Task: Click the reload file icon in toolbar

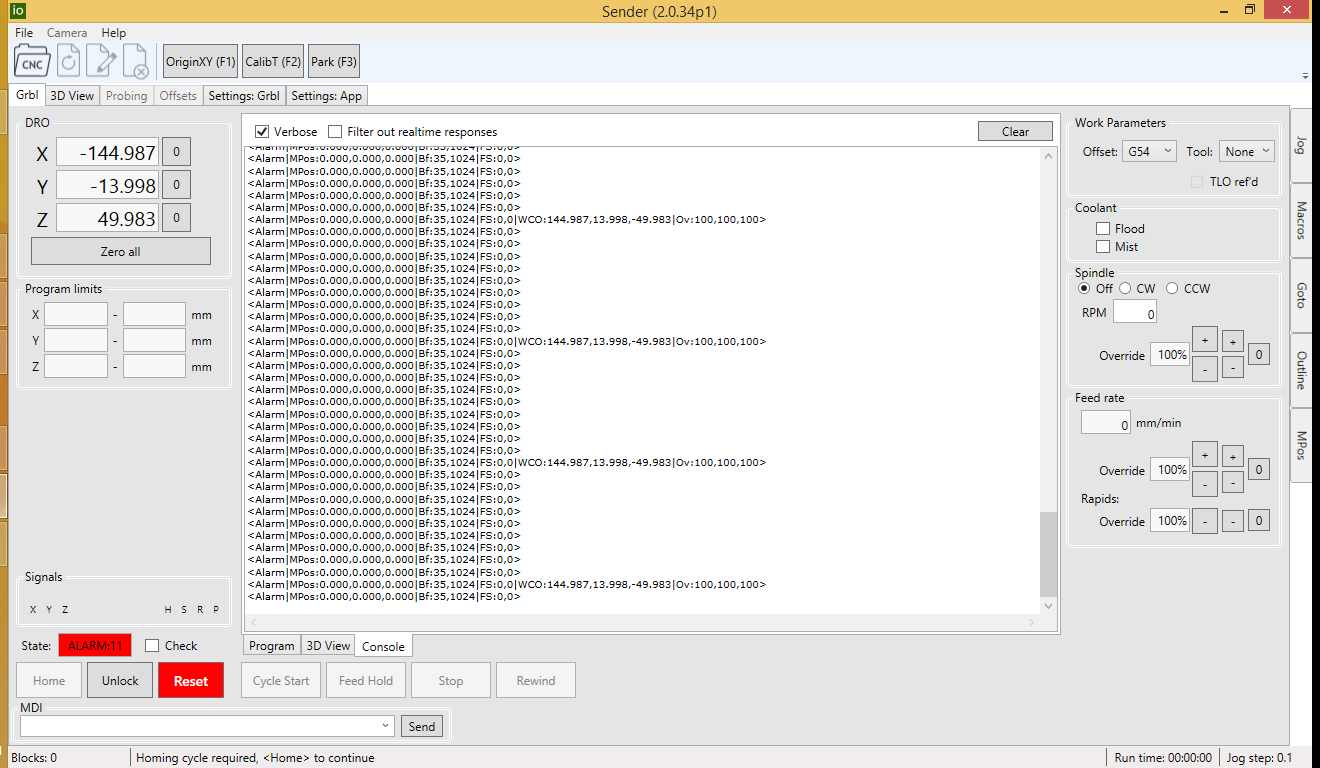Action: [x=68, y=62]
